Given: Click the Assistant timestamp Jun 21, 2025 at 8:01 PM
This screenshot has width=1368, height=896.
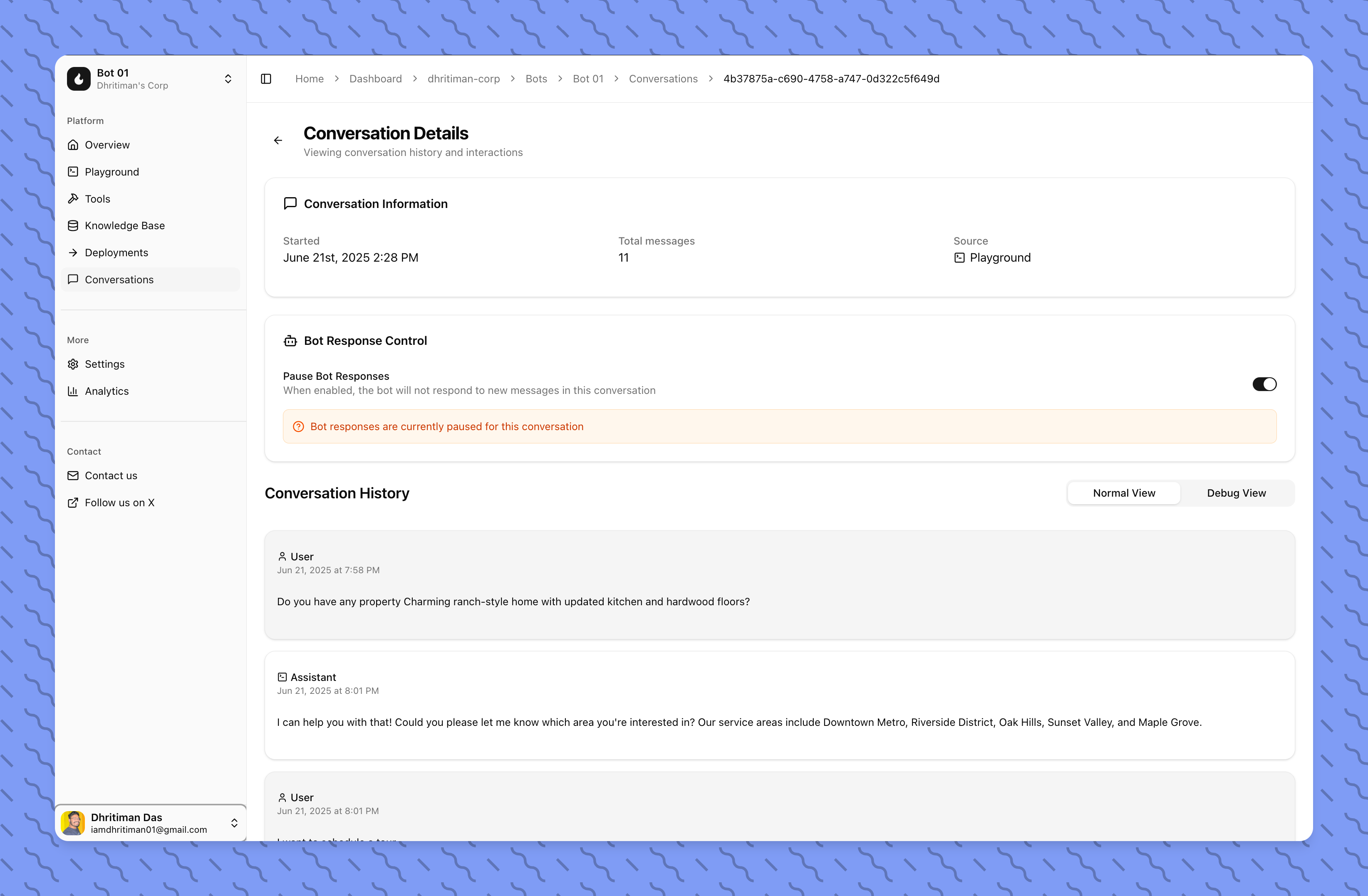Looking at the screenshot, I should (327, 691).
